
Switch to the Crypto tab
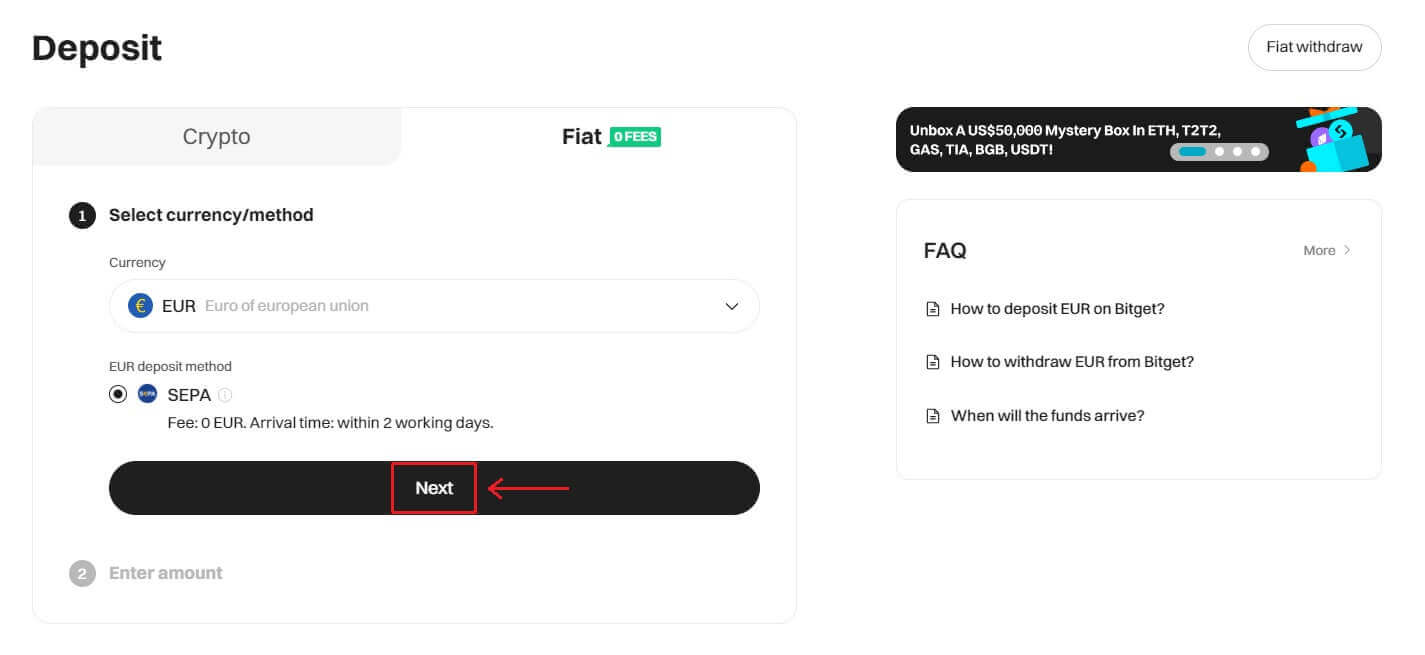[x=216, y=137]
